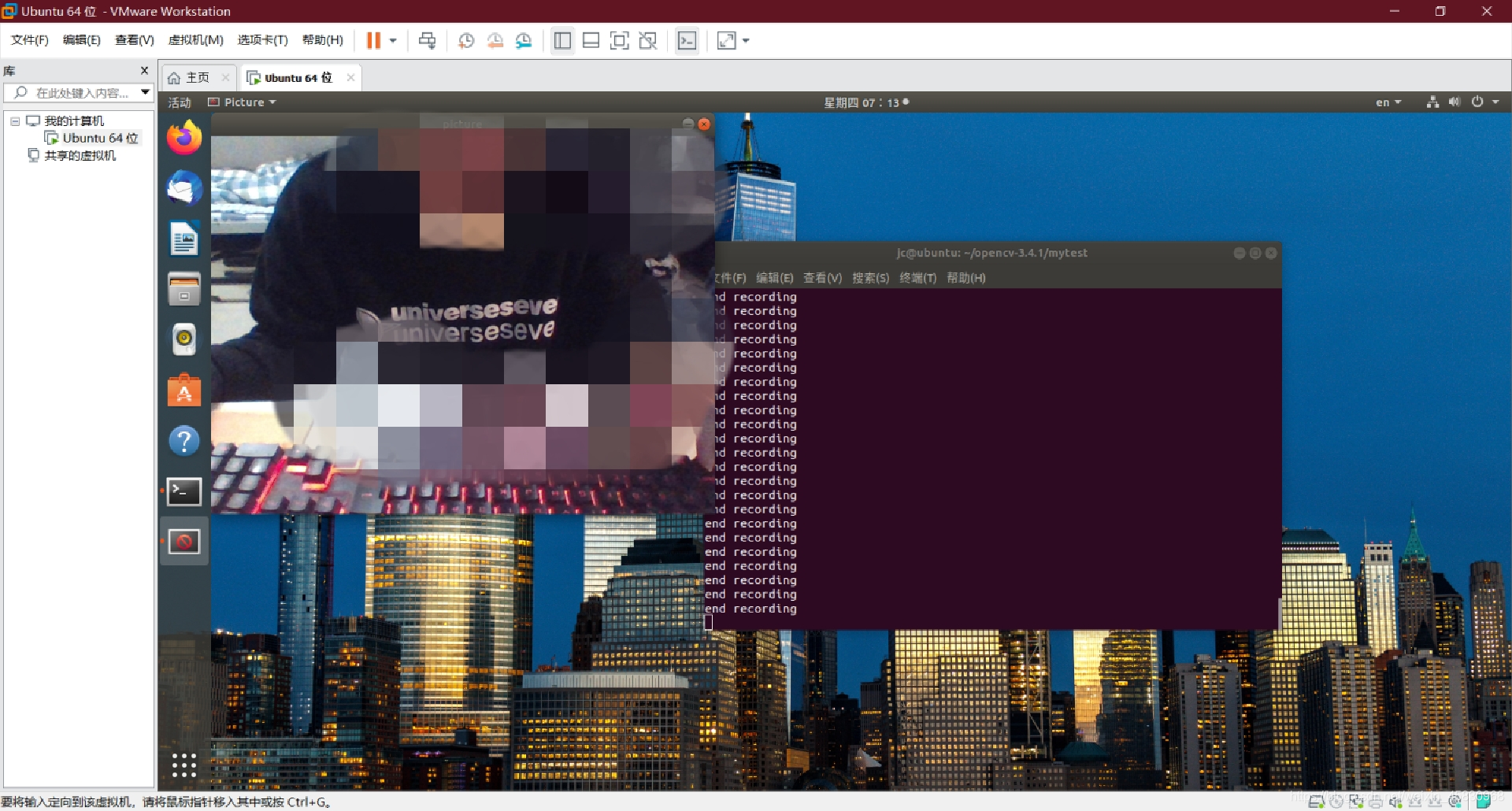
Task: Open the stretch mode dropdown arrow
Action: [x=746, y=40]
